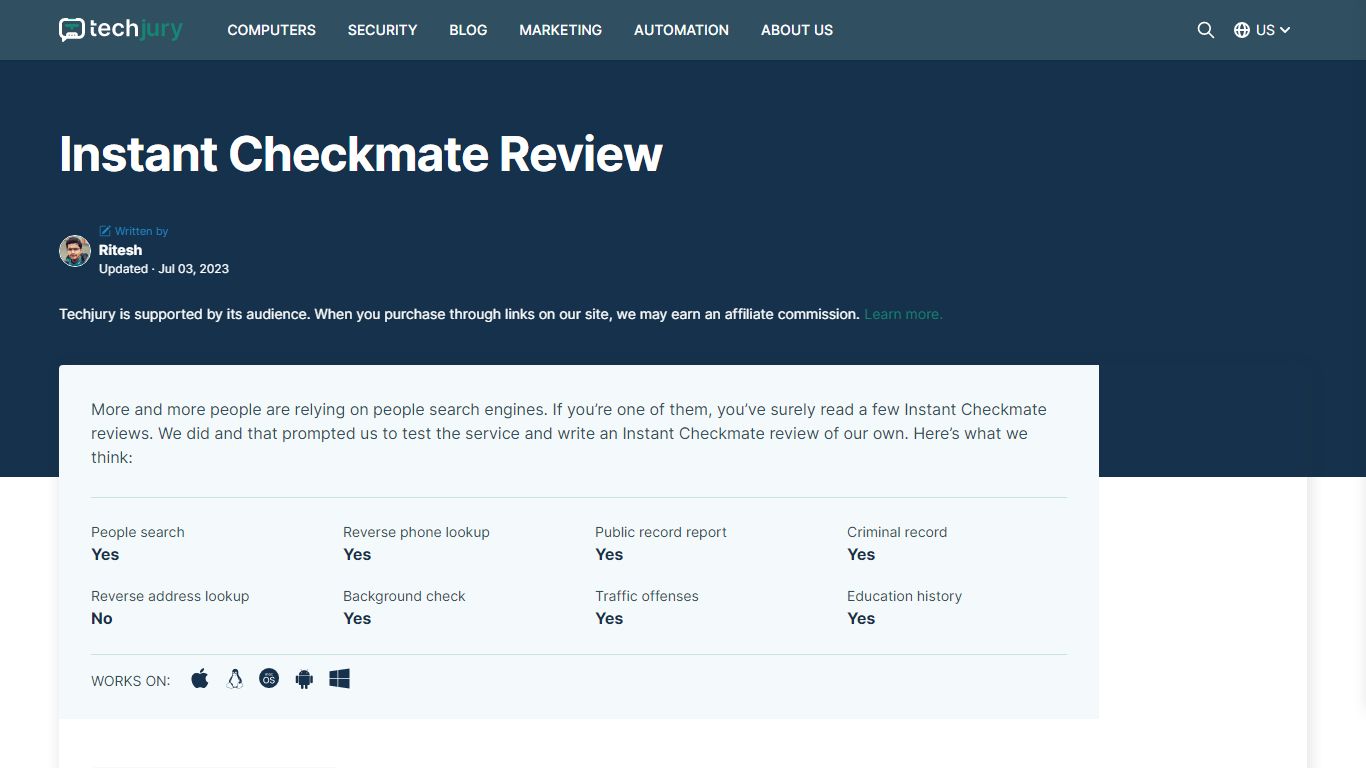1366x768 pixels.
Task: Click the Windows platform icon
Action: pyautogui.click(x=340, y=679)
